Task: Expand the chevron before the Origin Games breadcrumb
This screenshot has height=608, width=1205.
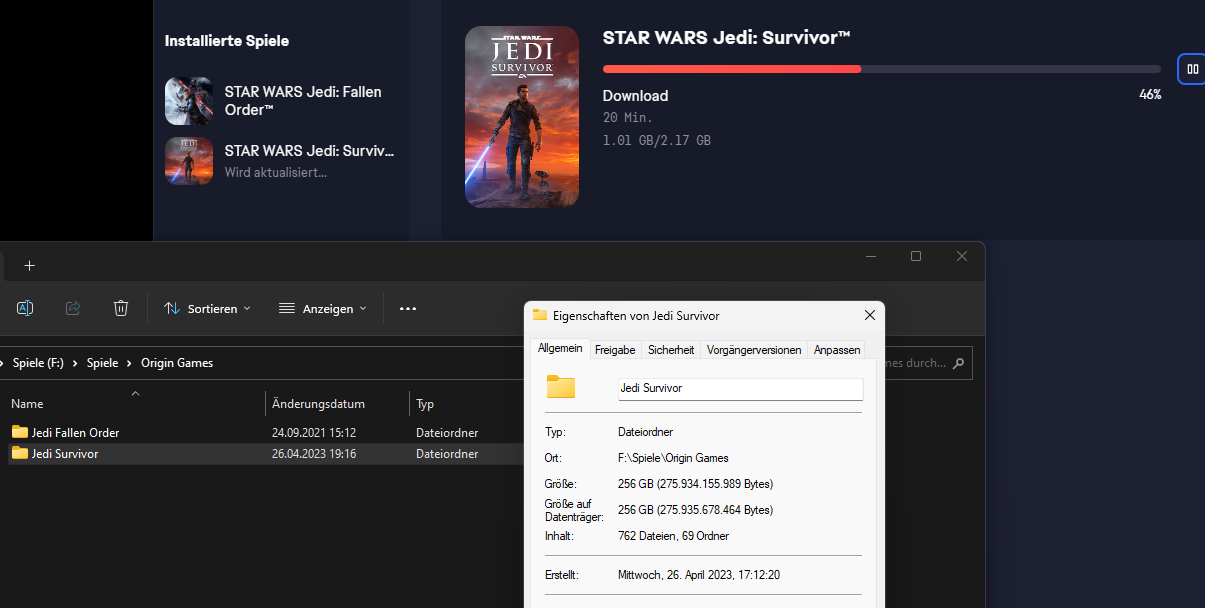Action: pos(129,363)
